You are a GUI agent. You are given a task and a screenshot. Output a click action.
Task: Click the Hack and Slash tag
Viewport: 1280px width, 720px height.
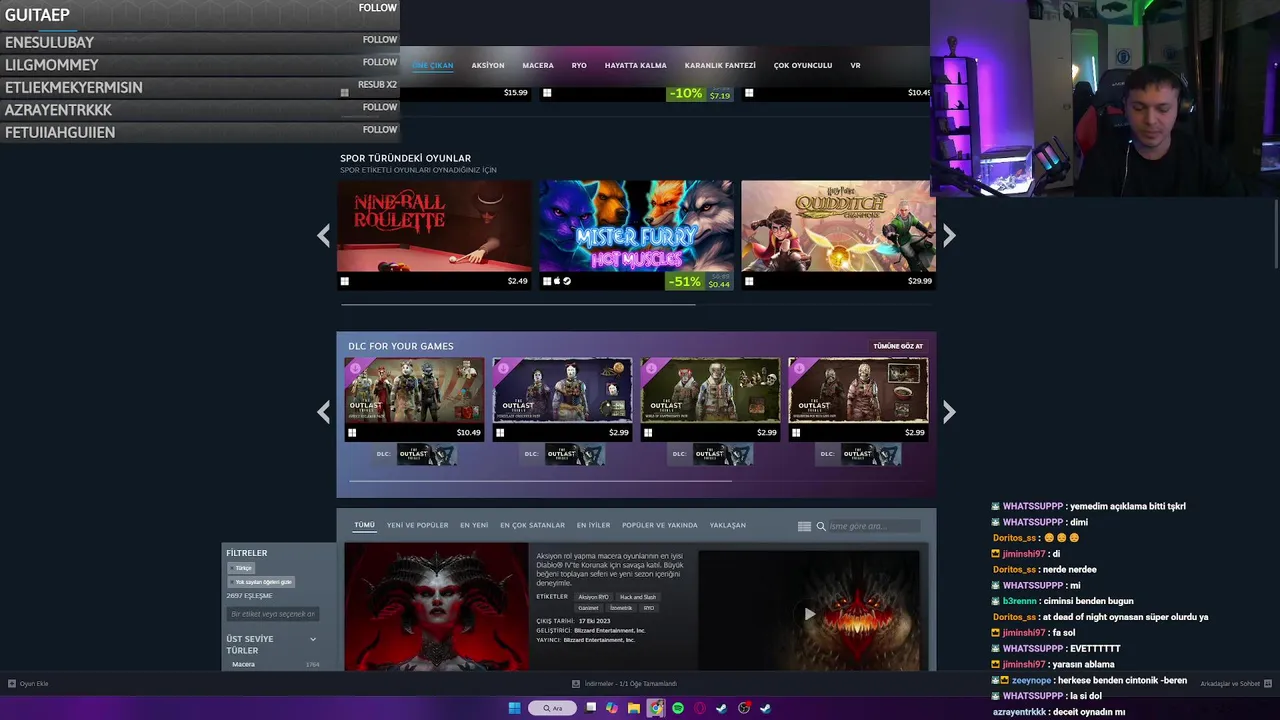pyautogui.click(x=638, y=597)
